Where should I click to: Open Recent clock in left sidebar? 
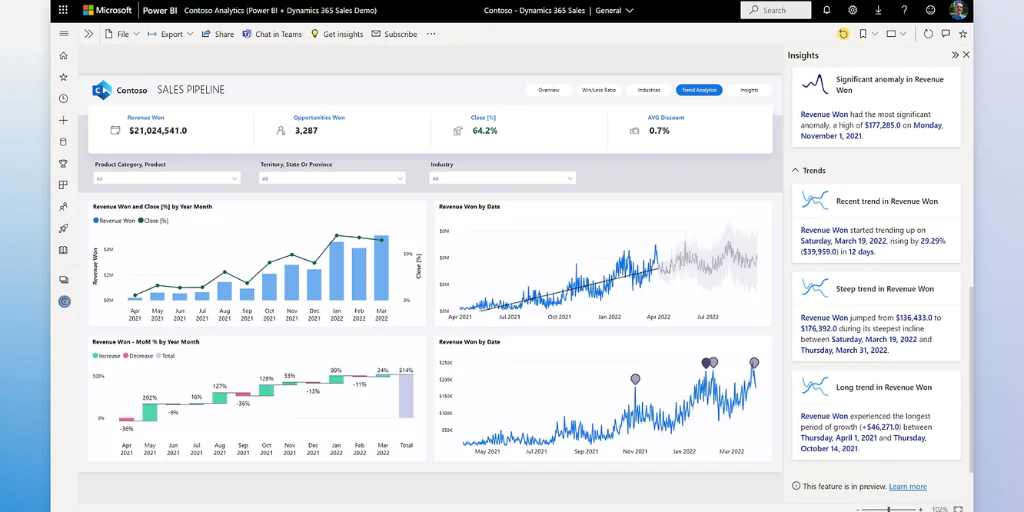click(63, 99)
